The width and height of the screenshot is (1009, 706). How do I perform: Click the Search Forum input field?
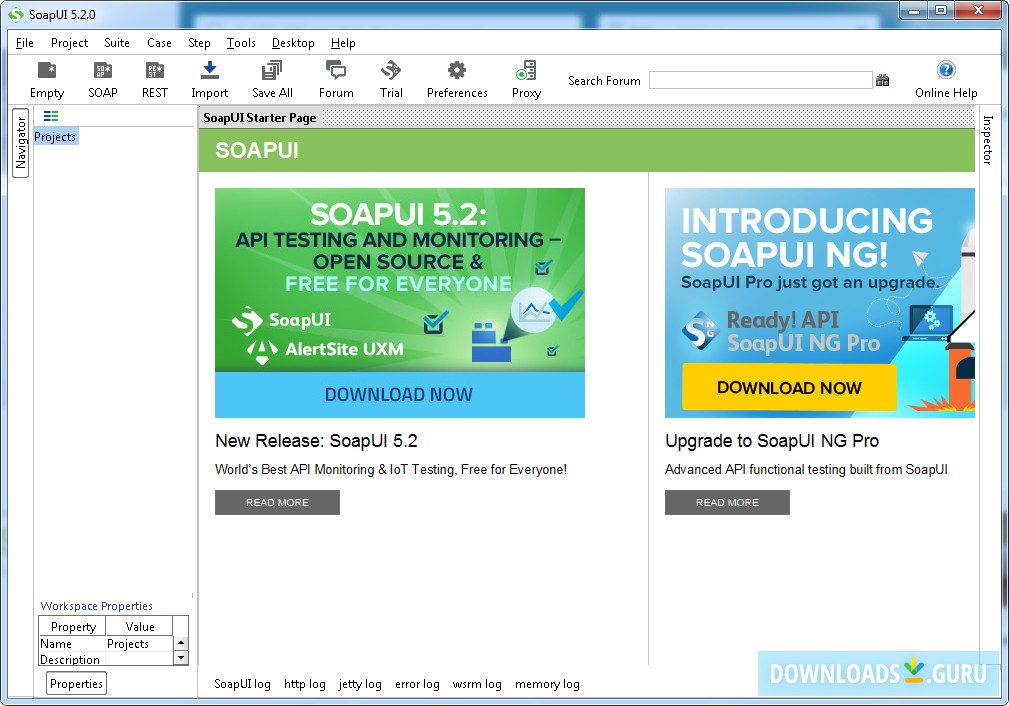[x=761, y=80]
